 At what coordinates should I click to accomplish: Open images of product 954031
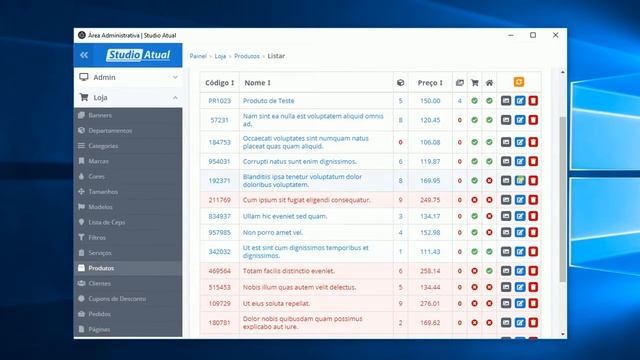(506, 161)
